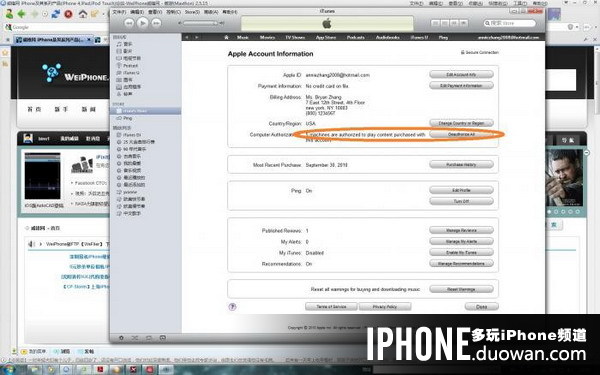Viewport: 600px width, 375px height.
Task: Go to the iTunes Store home icon
Action: click(x=226, y=37)
